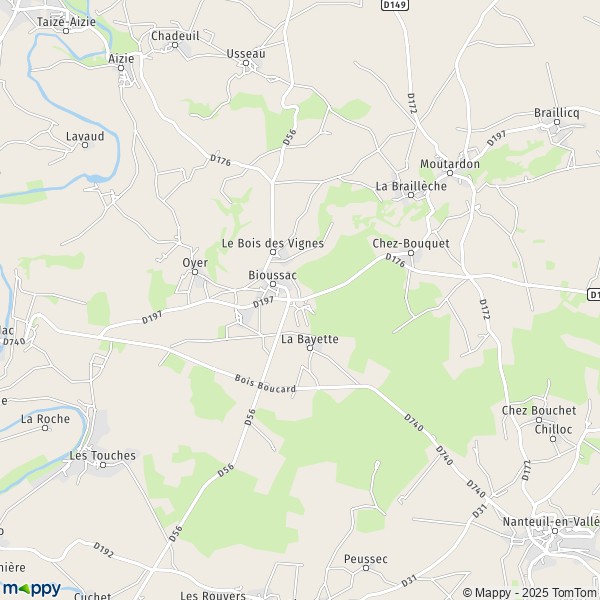The height and width of the screenshot is (600, 600).
Task: Select the Lavaud hamlet marker
Action: pos(85,145)
